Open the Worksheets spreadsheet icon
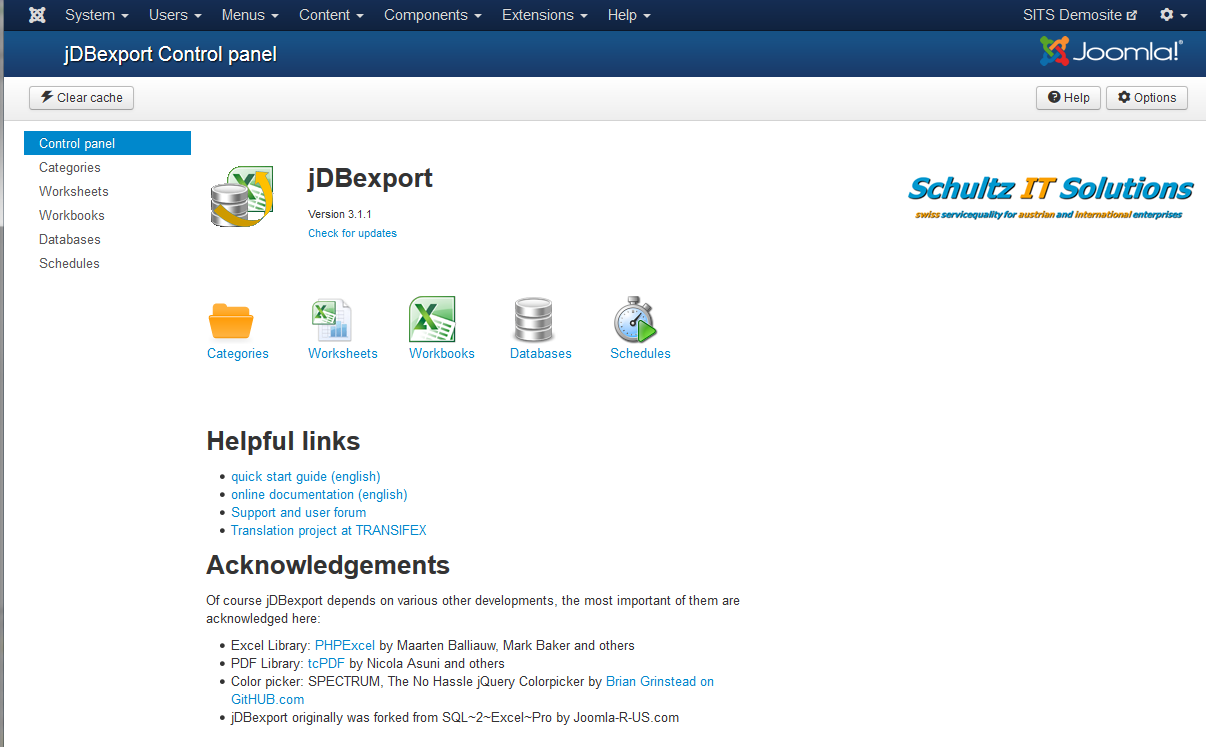1206x747 pixels. coord(331,320)
